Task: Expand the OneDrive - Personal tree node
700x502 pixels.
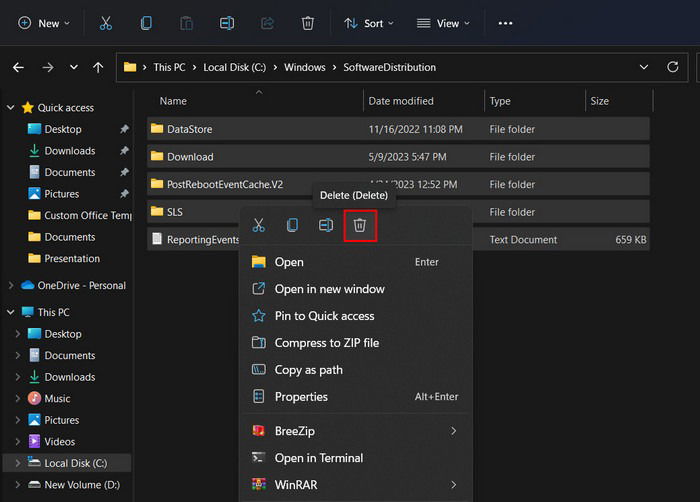Action: (x=11, y=285)
